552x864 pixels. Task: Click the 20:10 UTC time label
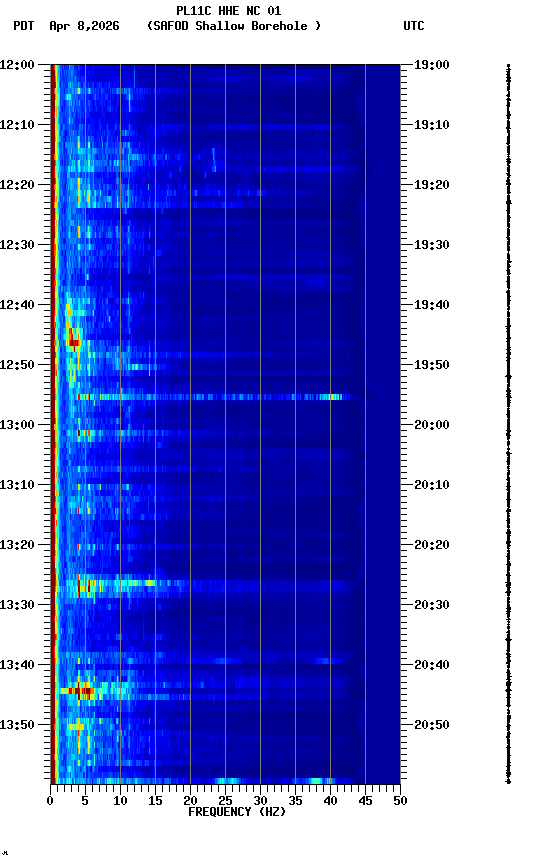432,485
